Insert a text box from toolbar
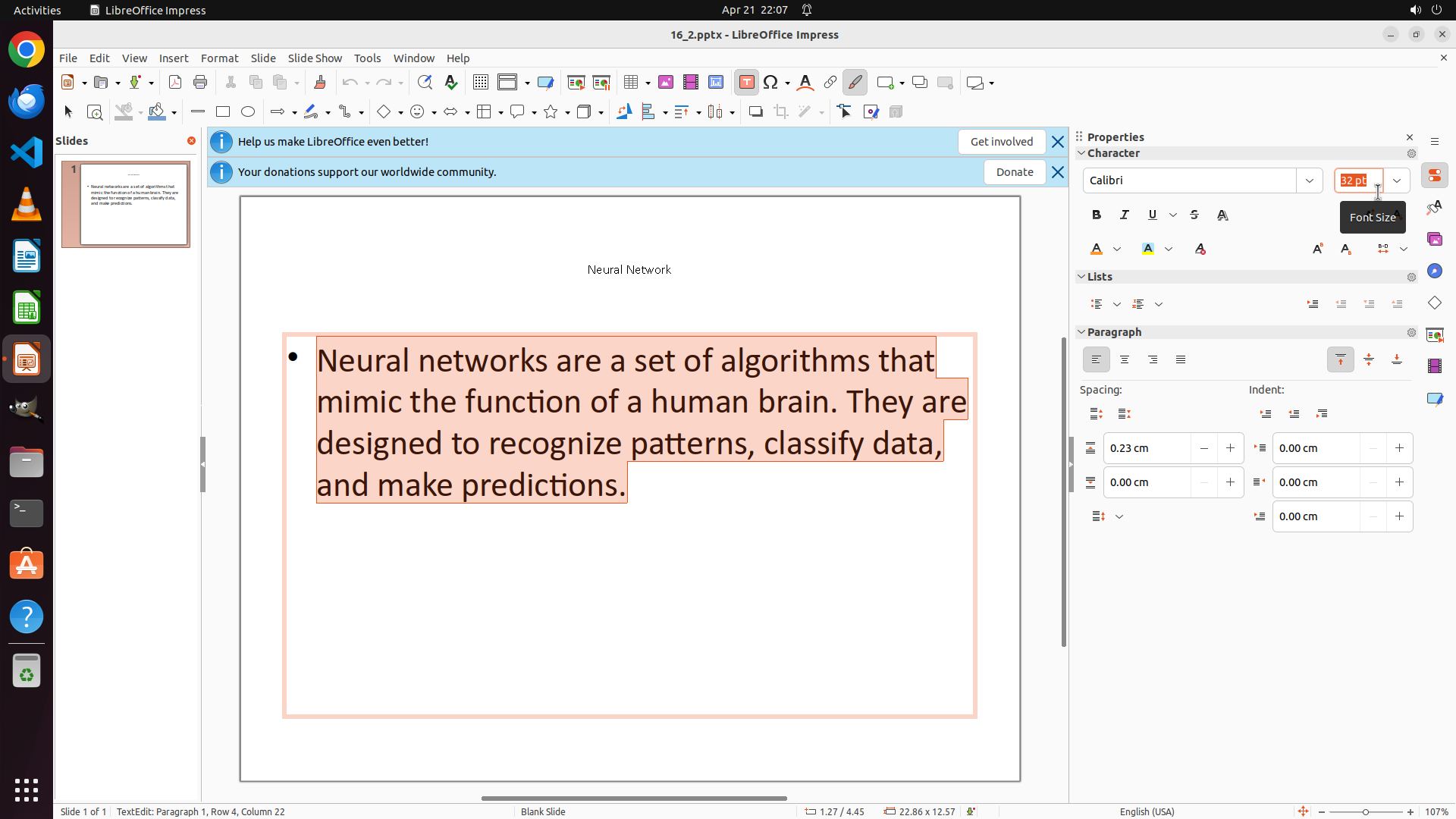This screenshot has height=819, width=1456. pyautogui.click(x=746, y=83)
